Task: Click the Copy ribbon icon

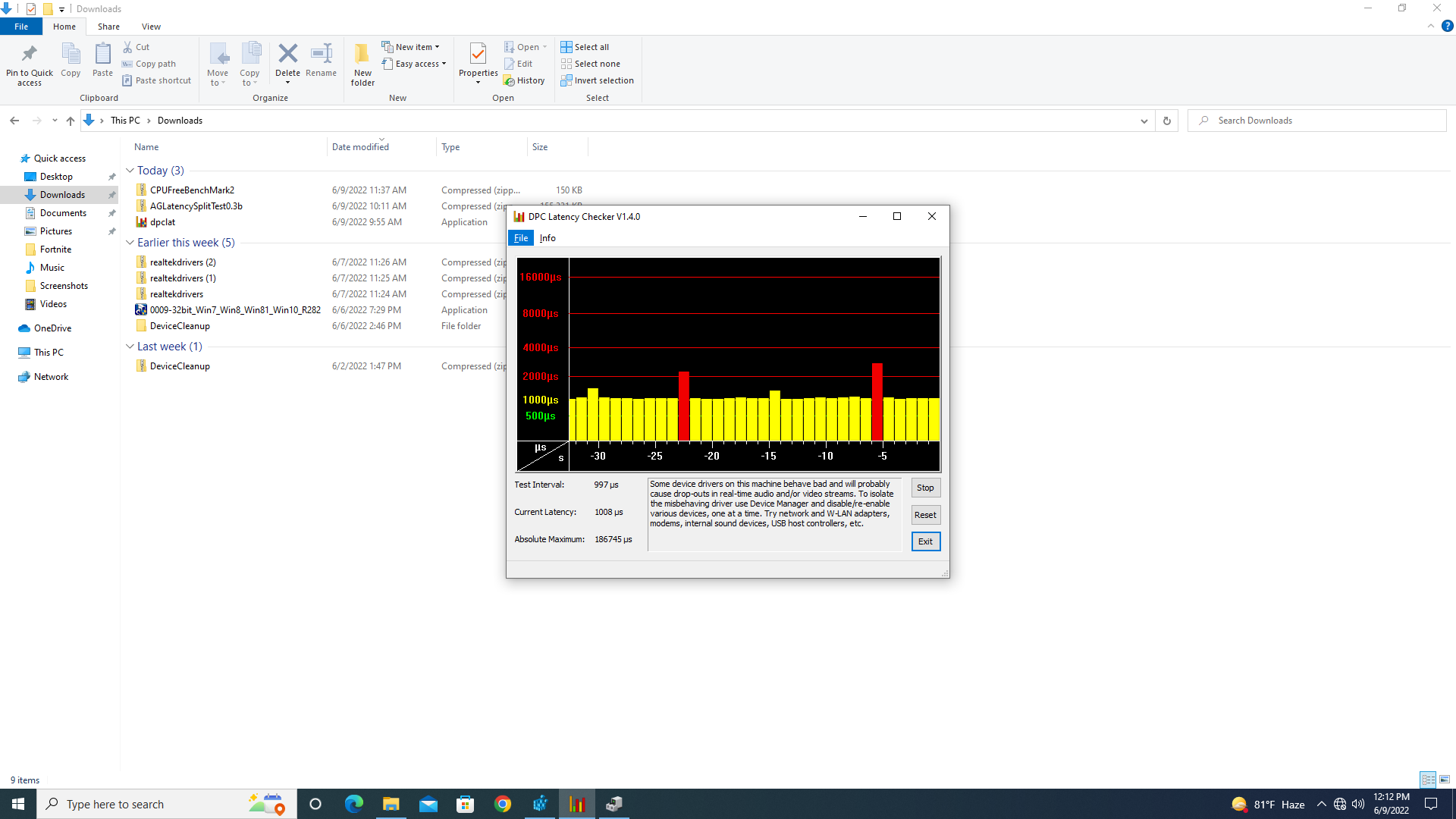Action: pos(71,54)
